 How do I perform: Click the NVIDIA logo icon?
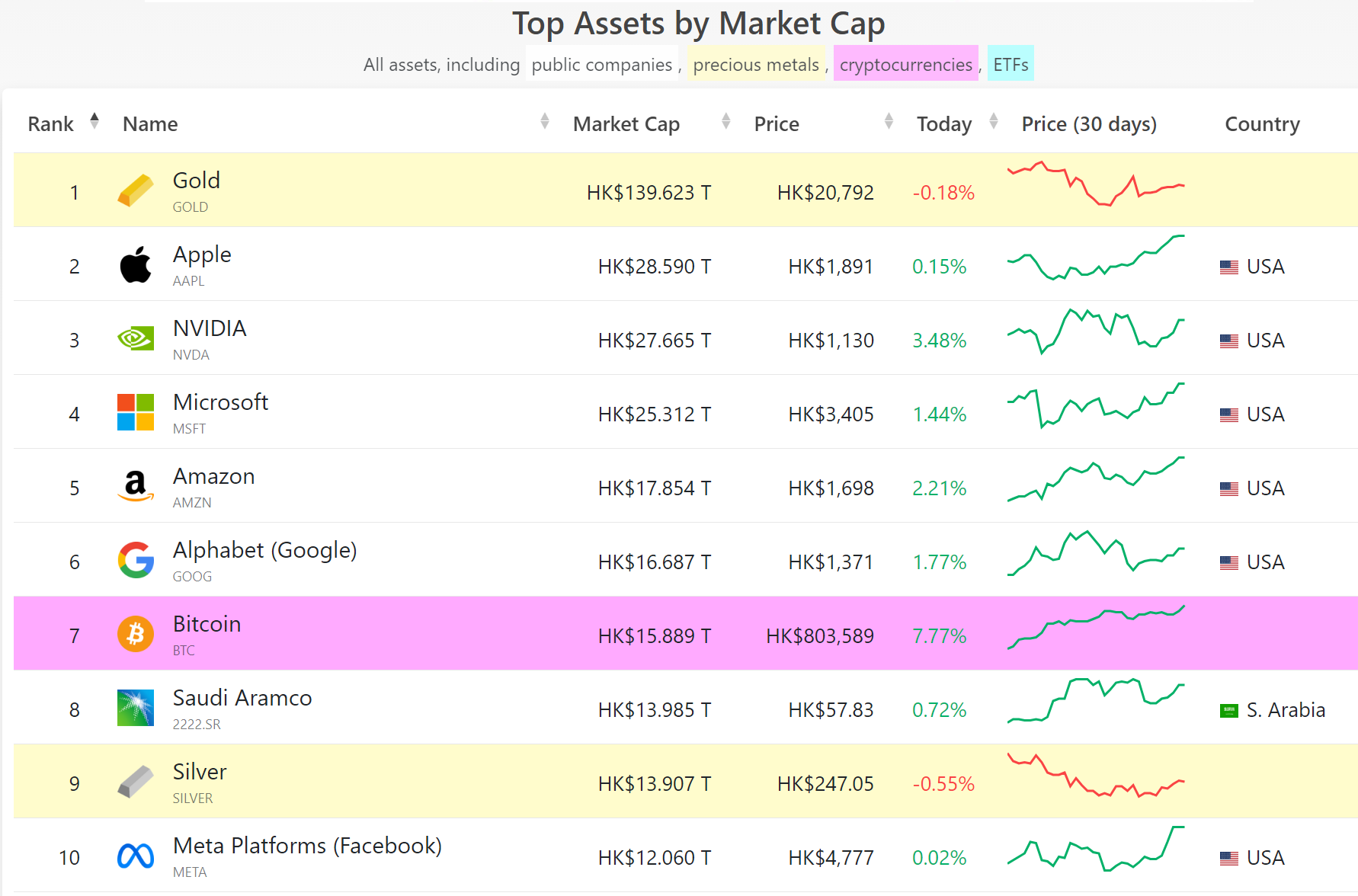click(136, 338)
